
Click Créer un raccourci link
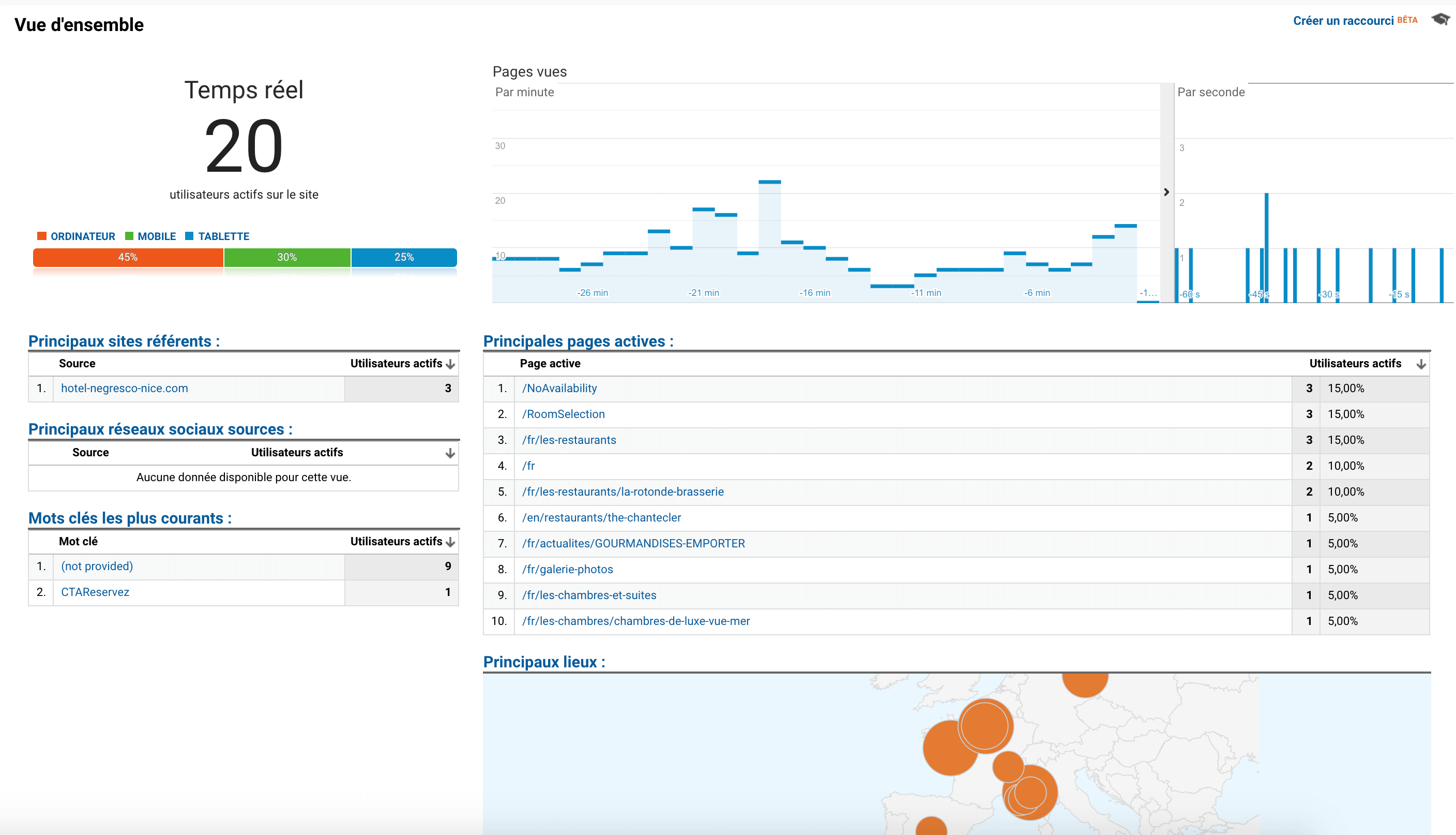1343,21
